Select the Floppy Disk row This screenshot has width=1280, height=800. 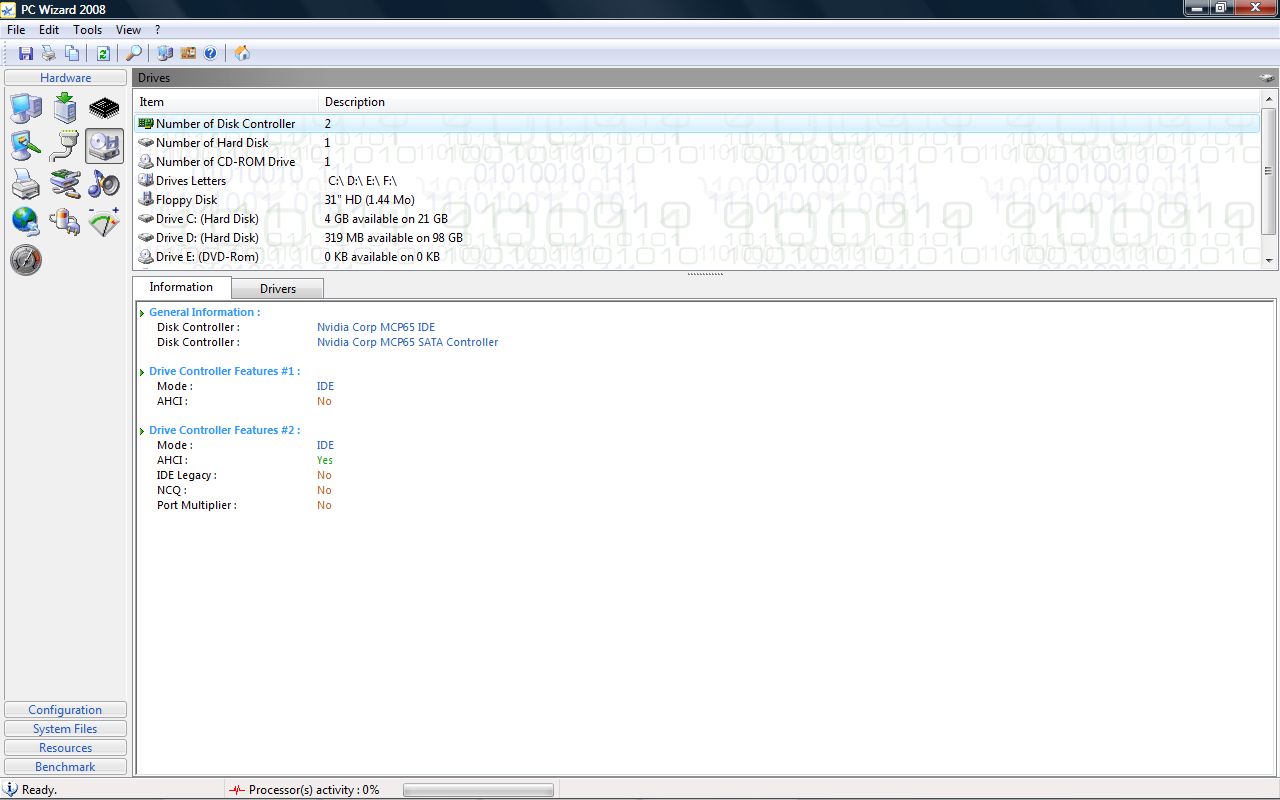(x=697, y=200)
